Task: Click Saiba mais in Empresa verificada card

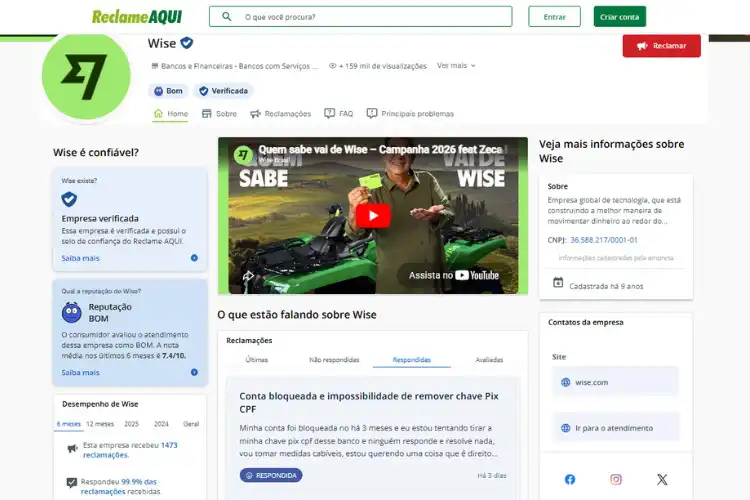Action: point(80,258)
